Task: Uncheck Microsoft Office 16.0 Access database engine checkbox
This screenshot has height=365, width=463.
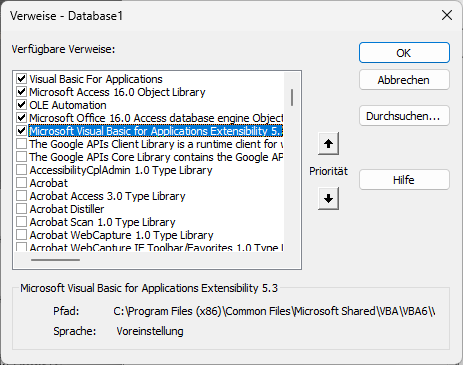Action: (22, 118)
